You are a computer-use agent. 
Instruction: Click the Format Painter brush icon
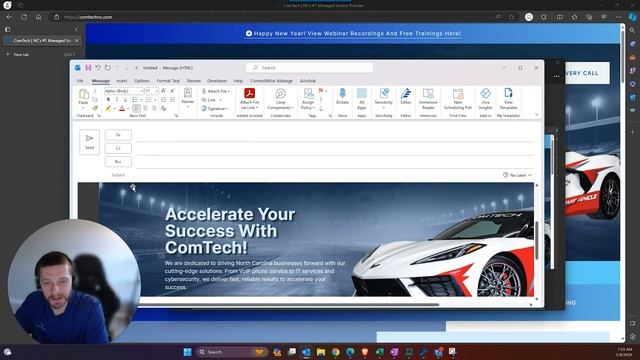pos(95,109)
